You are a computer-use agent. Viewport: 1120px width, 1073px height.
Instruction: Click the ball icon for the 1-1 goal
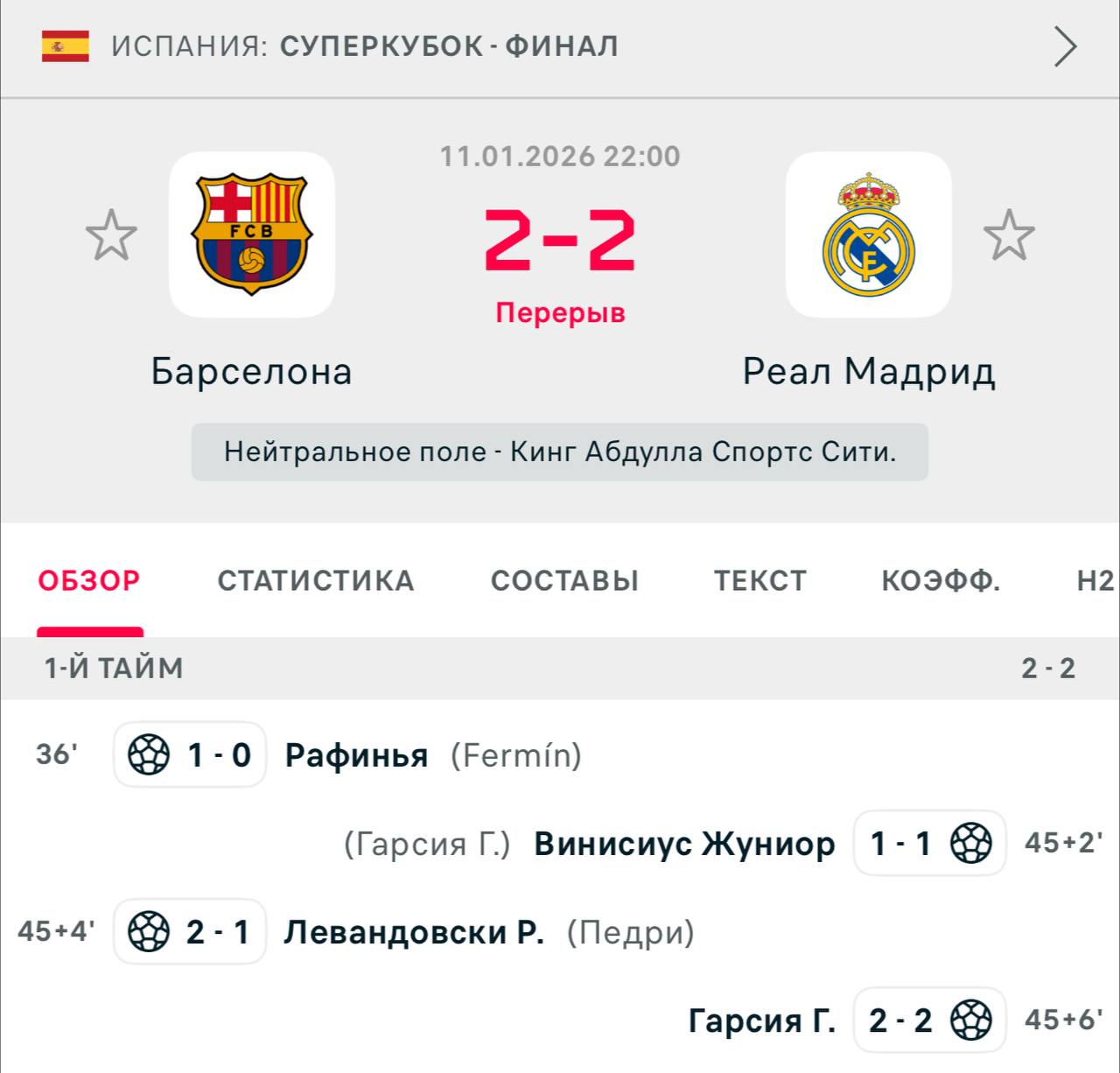(x=971, y=844)
